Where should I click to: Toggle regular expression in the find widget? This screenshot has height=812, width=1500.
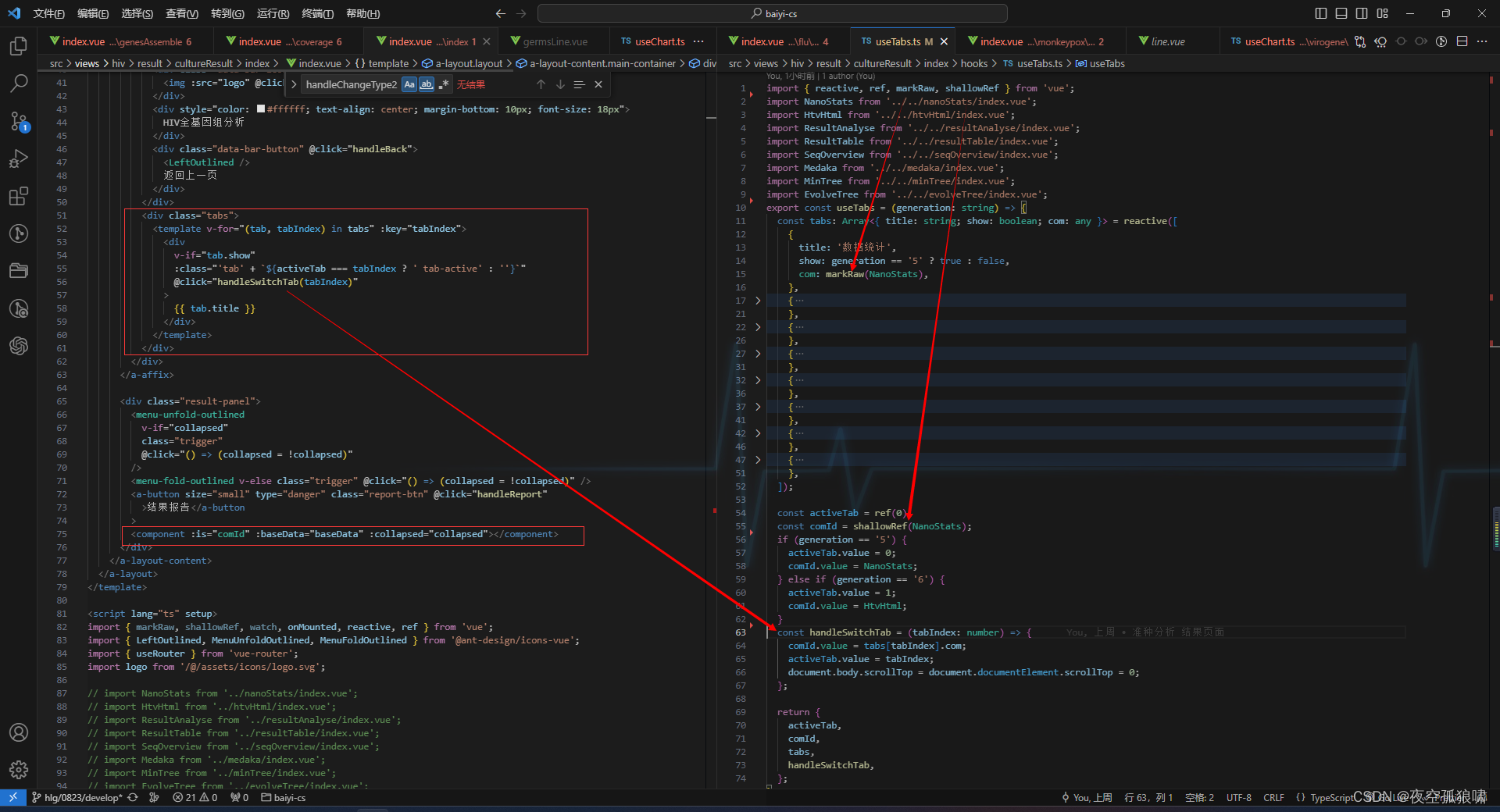tap(444, 84)
